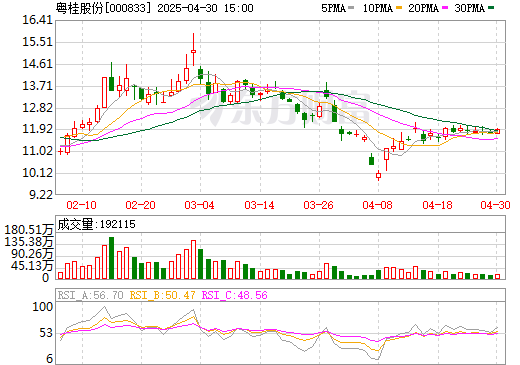Click the RSI_B:50.47 indicator label
520x365 pixels.
click(162, 295)
